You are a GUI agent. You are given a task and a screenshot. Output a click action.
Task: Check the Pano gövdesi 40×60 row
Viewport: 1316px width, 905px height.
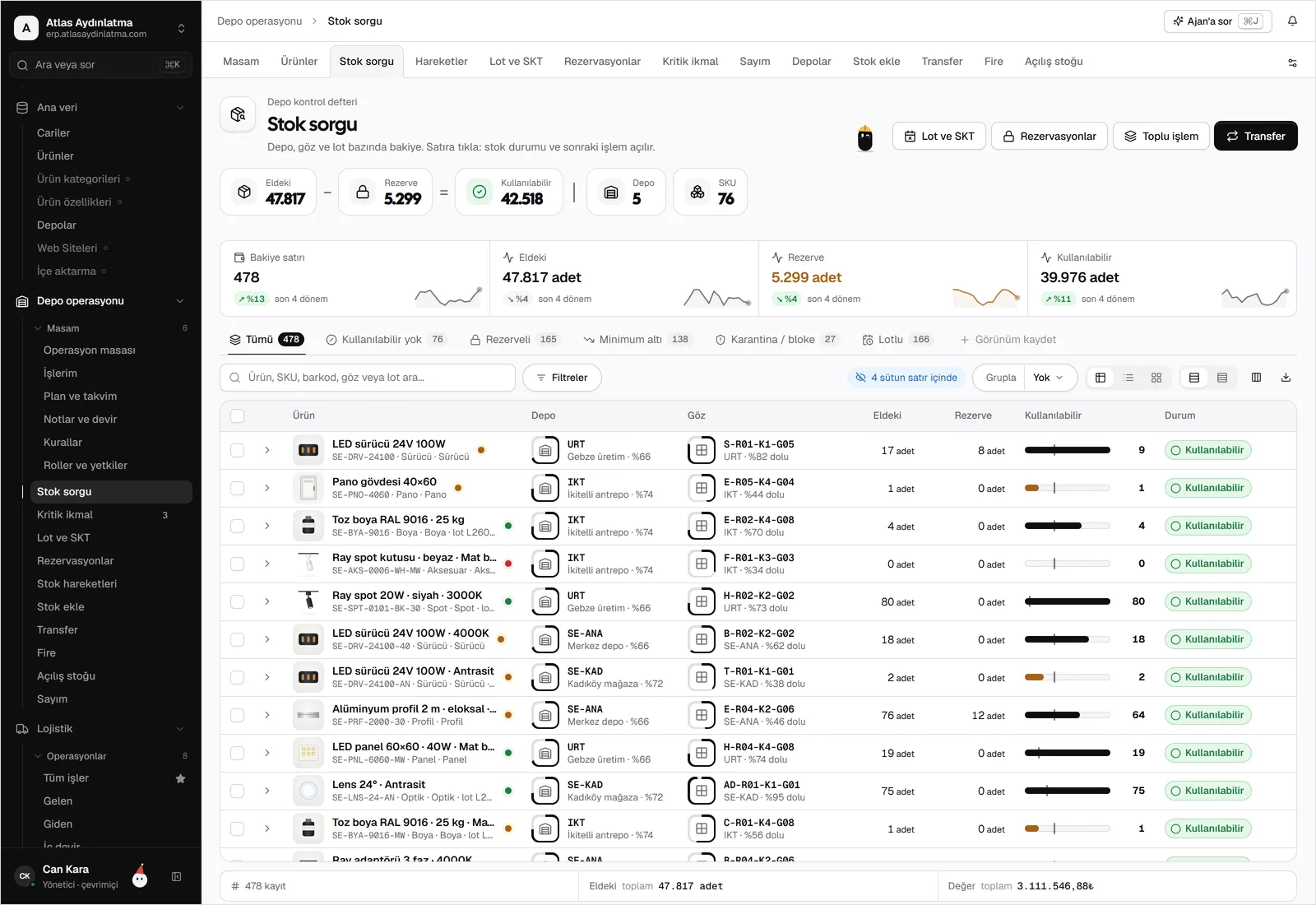238,488
